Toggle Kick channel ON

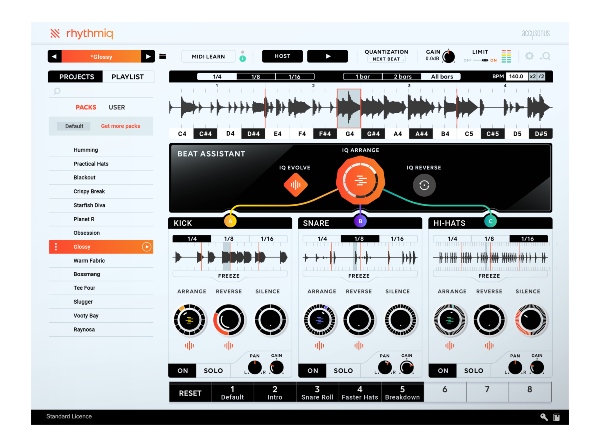pos(183,370)
